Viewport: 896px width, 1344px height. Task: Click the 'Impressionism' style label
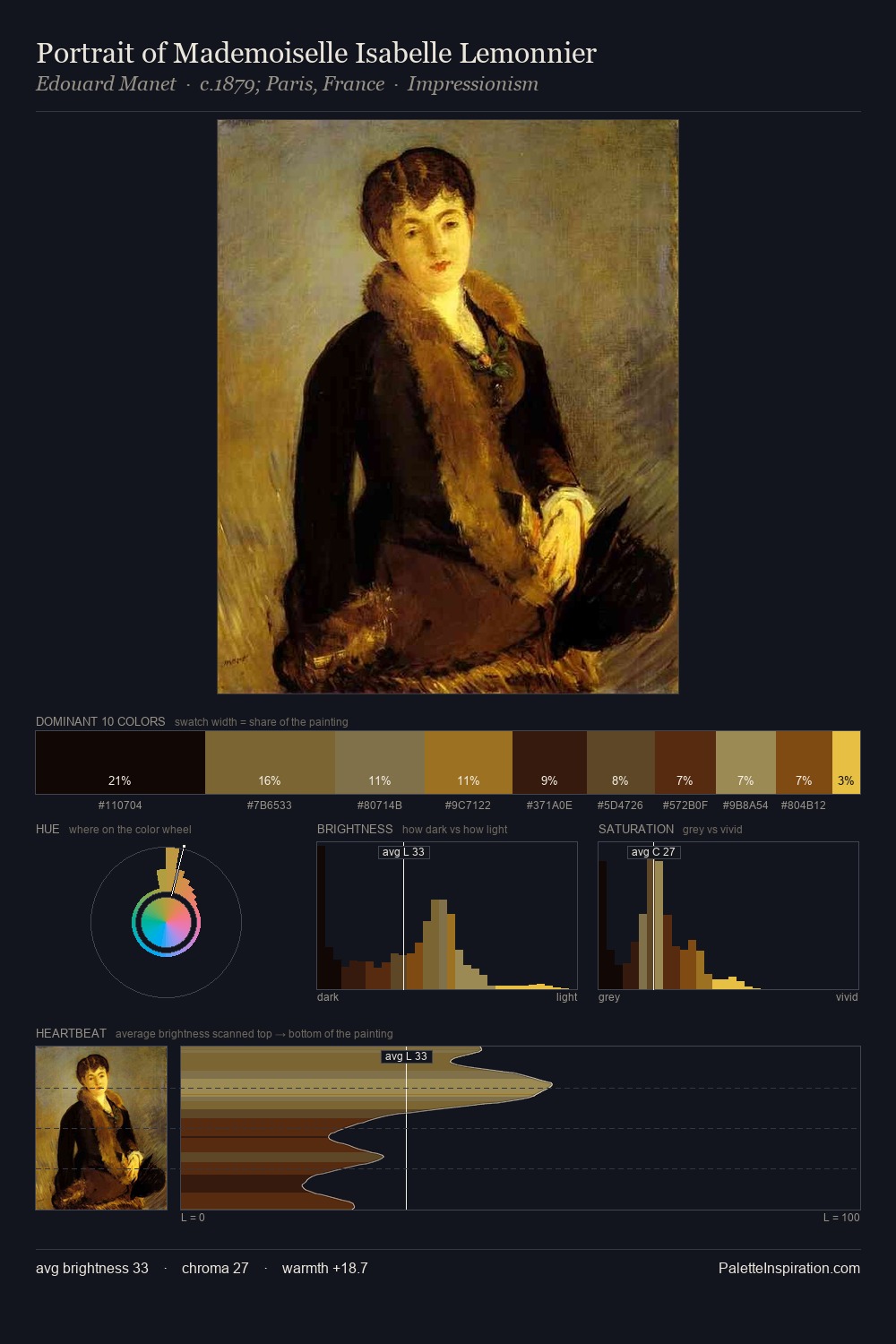tap(473, 84)
